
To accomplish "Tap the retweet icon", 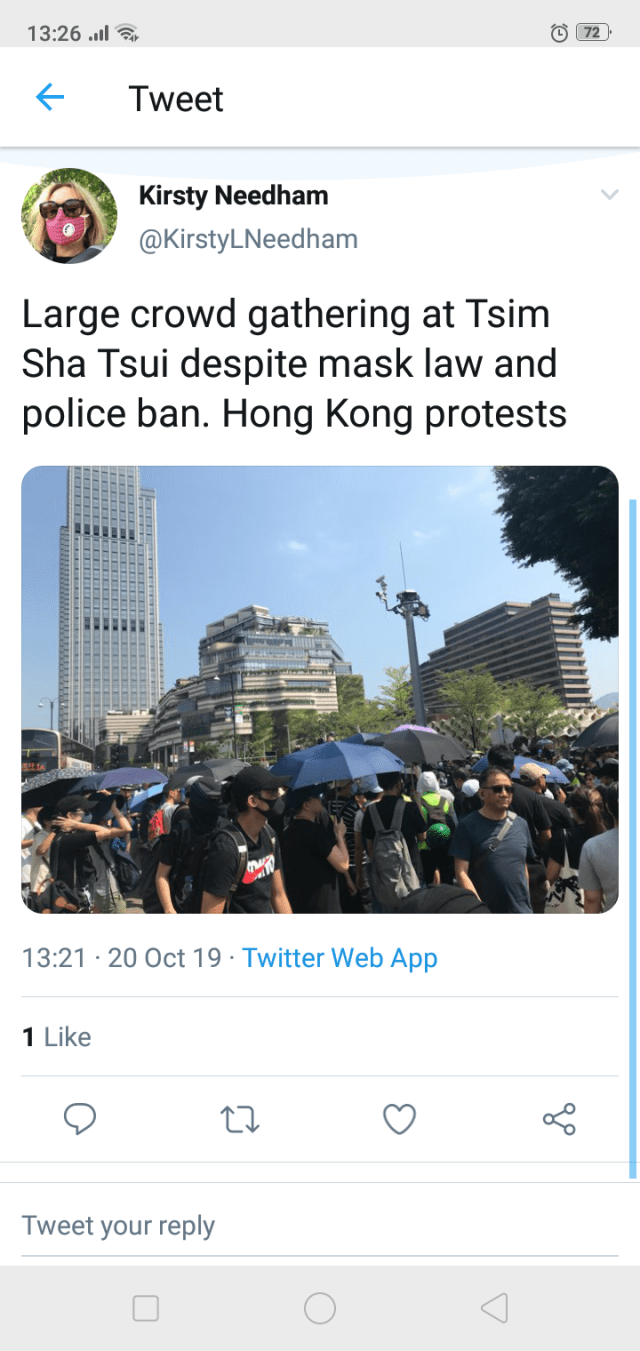I will (240, 1119).
